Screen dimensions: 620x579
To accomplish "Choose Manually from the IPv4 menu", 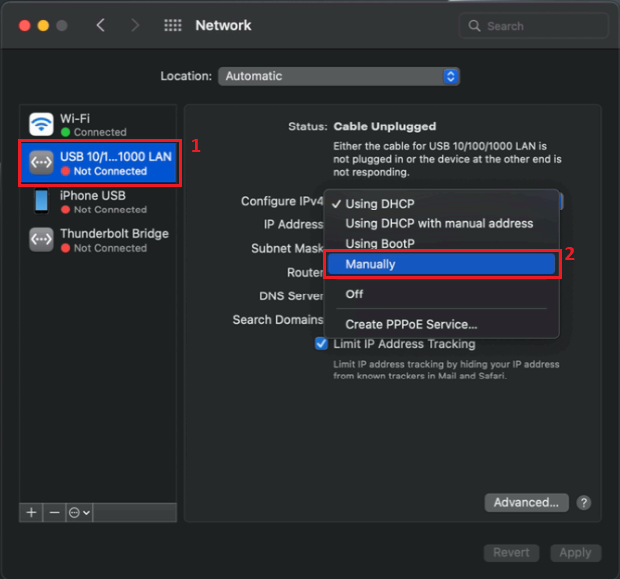I will click(x=441, y=264).
